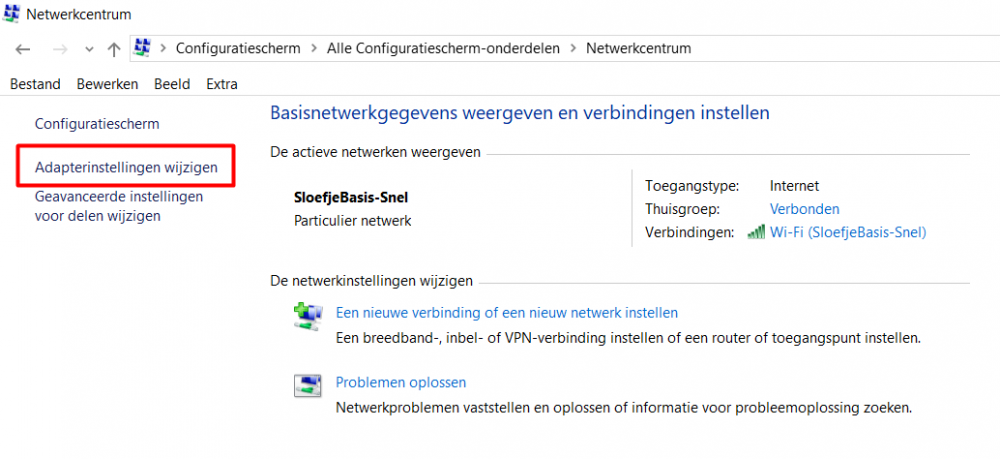Expand chevron after Configuratiescherm breadcrumb

313,48
